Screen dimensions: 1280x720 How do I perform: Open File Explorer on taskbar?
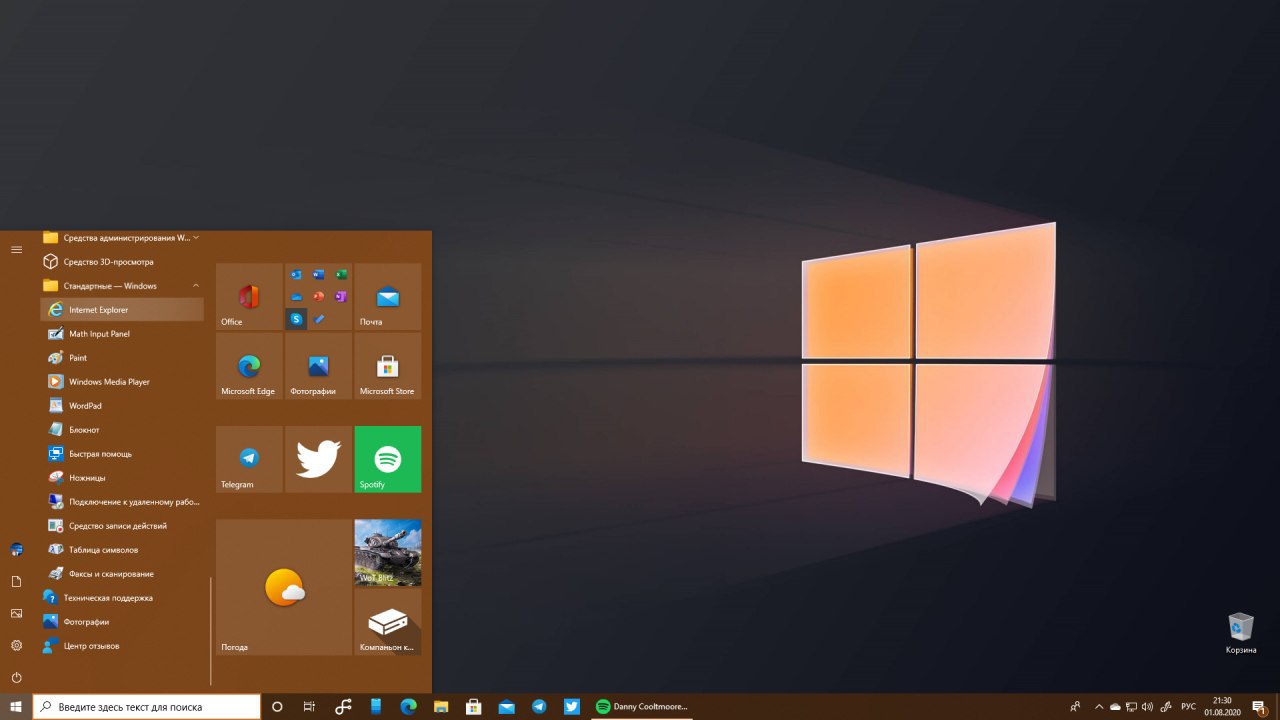[441, 707]
